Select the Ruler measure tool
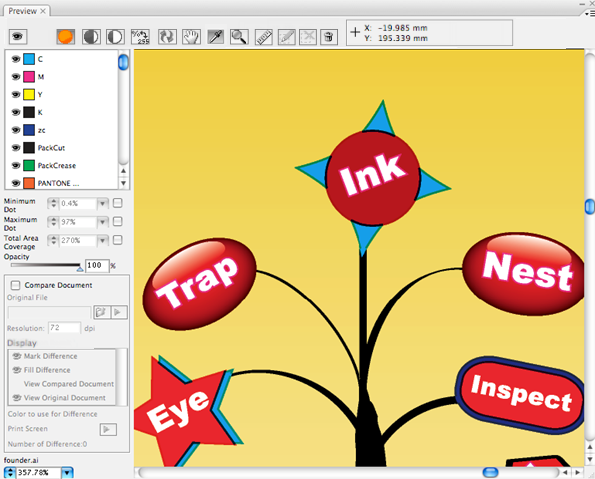 pyautogui.click(x=263, y=37)
